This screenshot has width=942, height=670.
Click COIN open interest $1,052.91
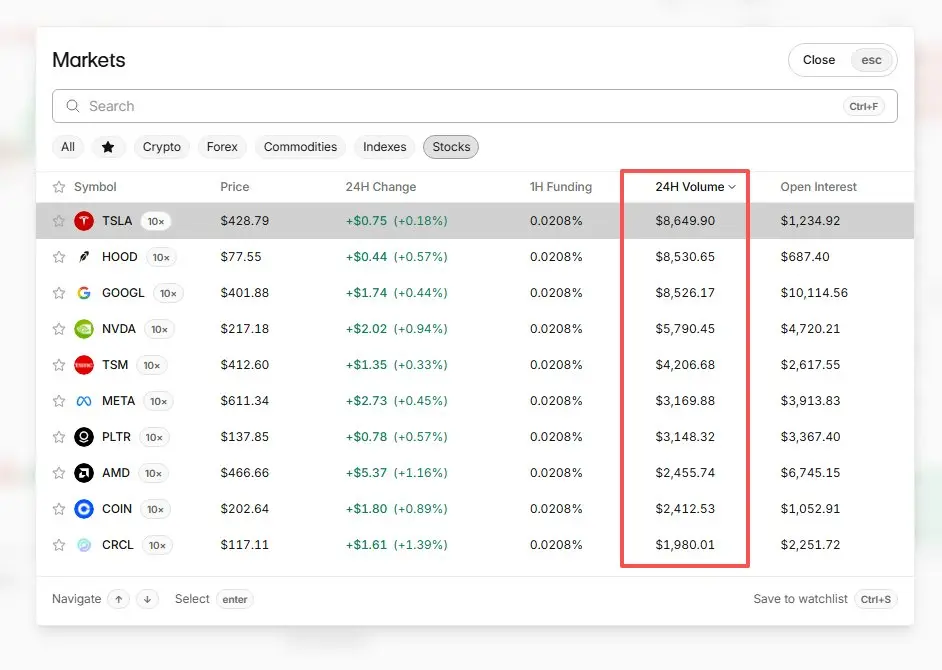[810, 509]
